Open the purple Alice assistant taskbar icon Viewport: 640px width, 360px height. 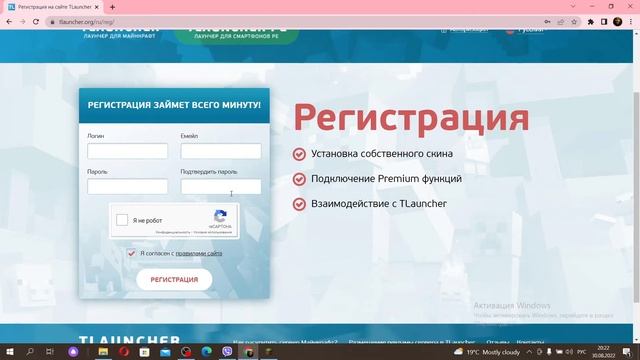pos(73,352)
